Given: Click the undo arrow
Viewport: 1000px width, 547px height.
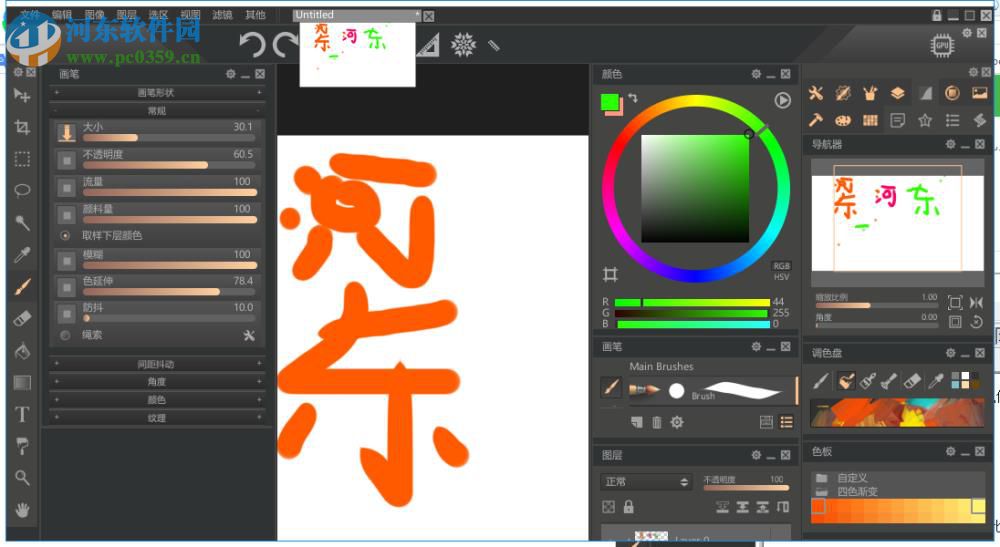Looking at the screenshot, I should (x=252, y=45).
